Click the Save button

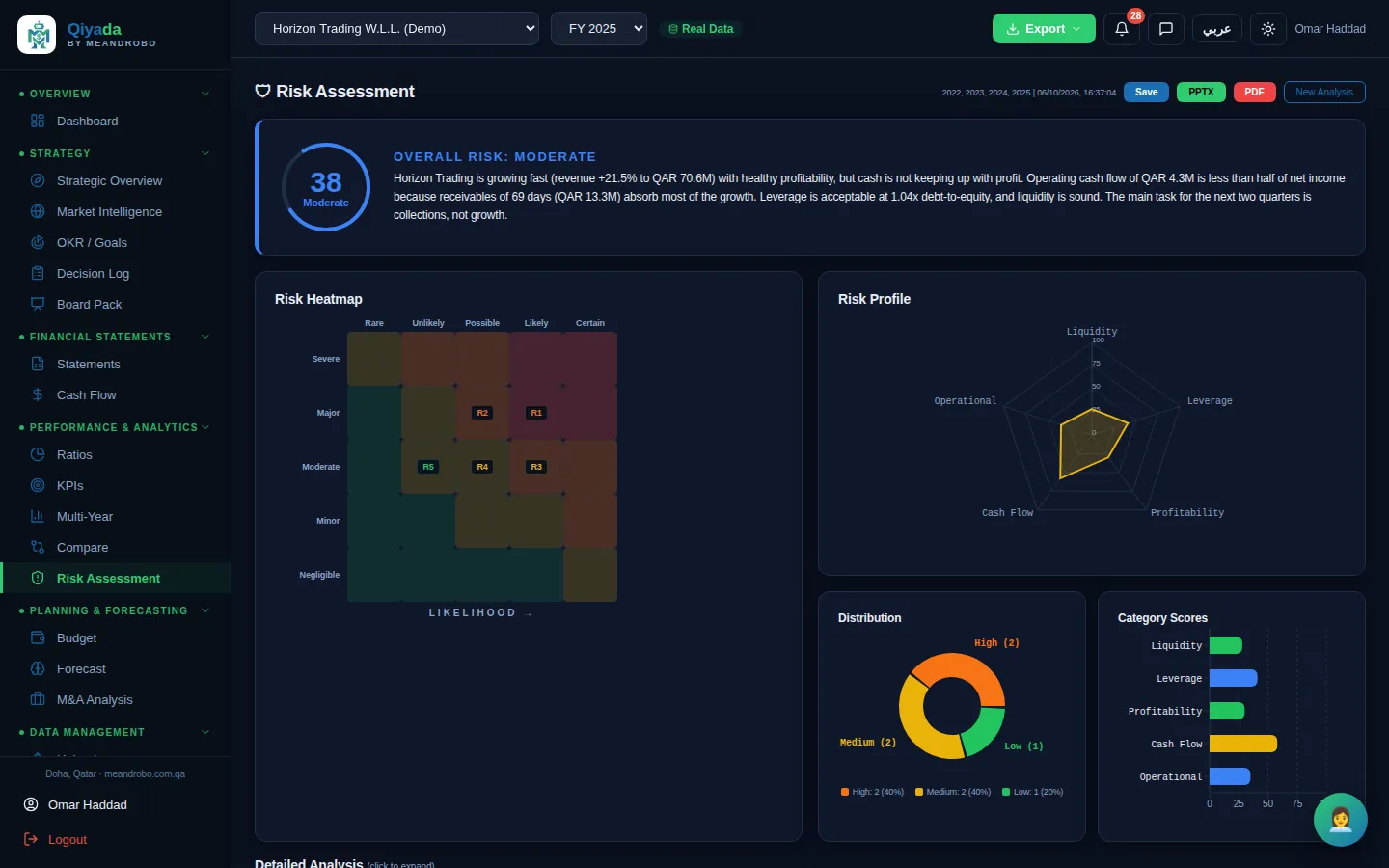[1146, 93]
